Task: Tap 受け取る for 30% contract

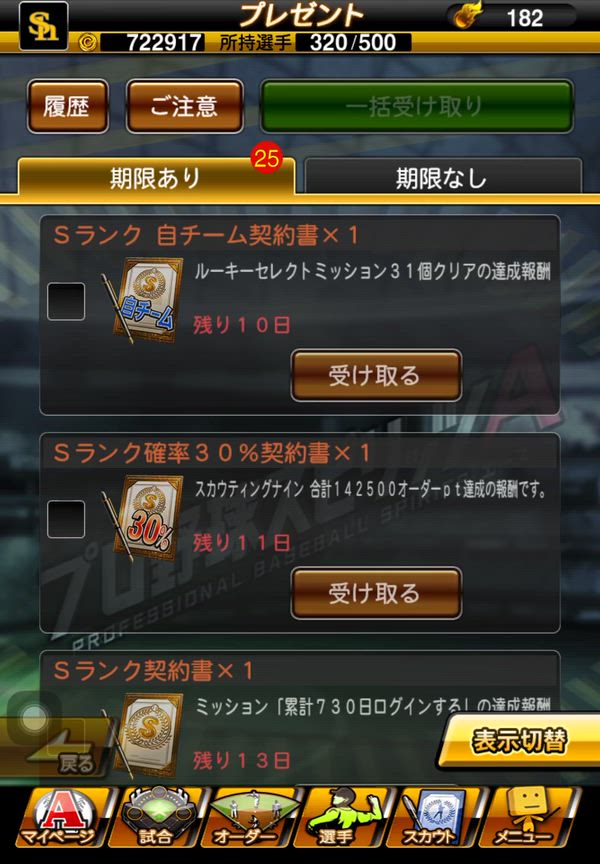Action: (x=376, y=593)
